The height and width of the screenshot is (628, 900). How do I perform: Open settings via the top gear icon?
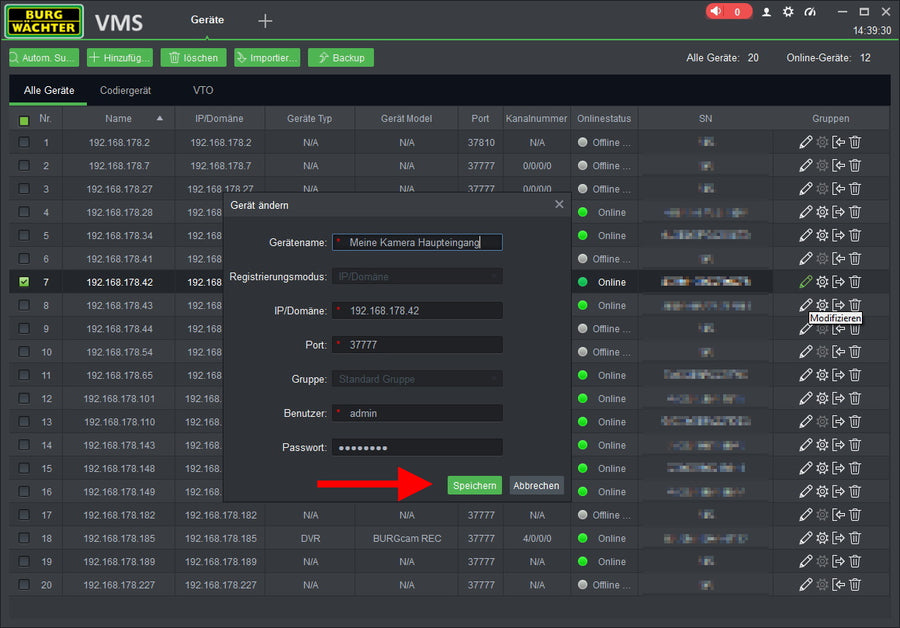[x=788, y=12]
